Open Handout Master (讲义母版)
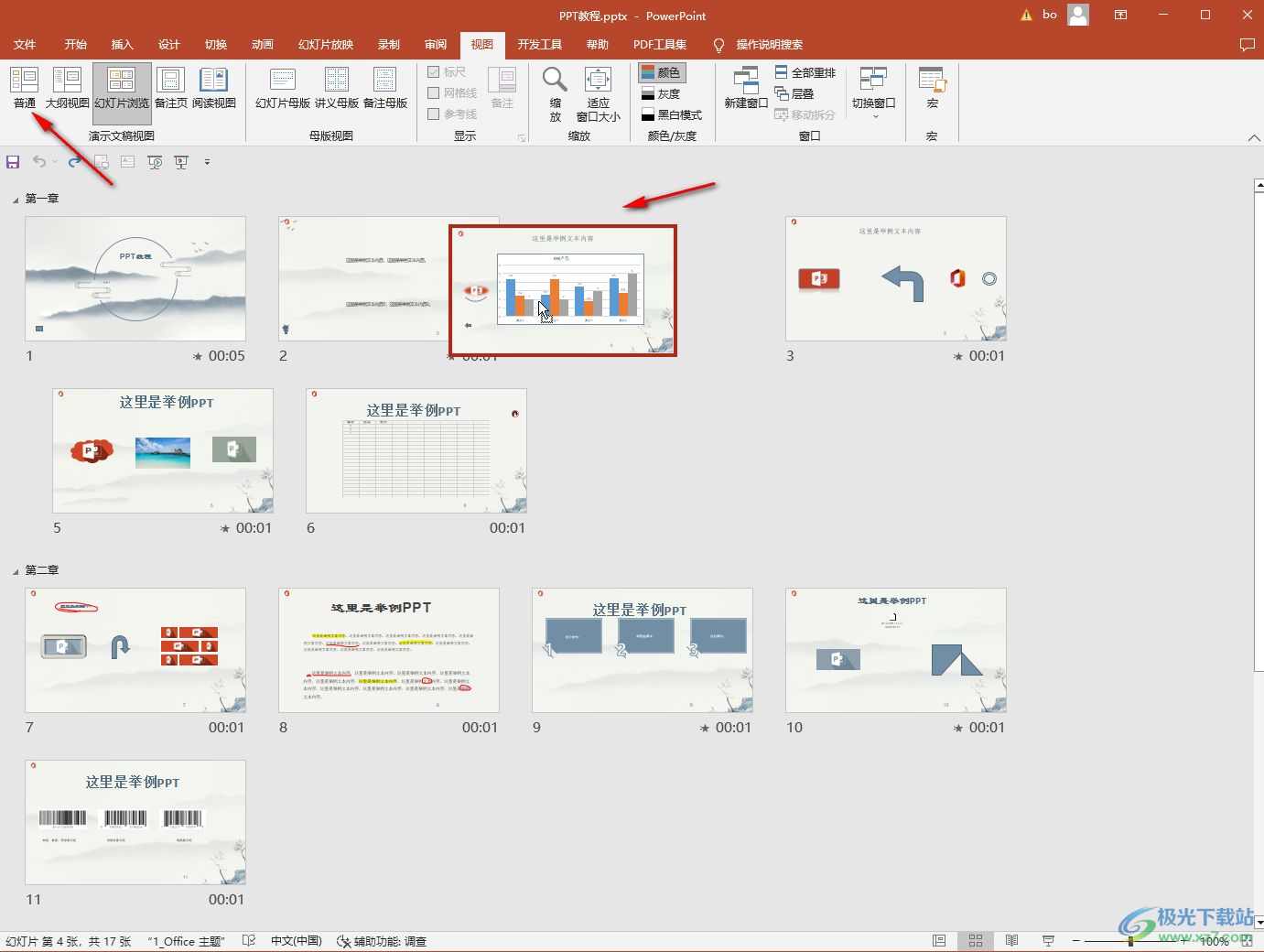The height and width of the screenshot is (952, 1264). pos(337,88)
